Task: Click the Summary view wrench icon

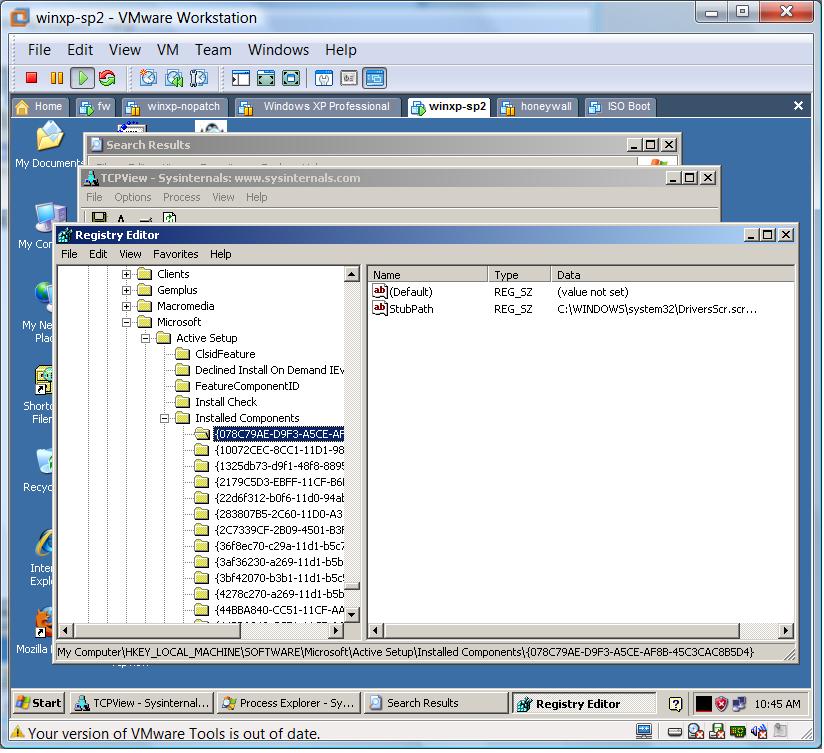Action: click(324, 78)
